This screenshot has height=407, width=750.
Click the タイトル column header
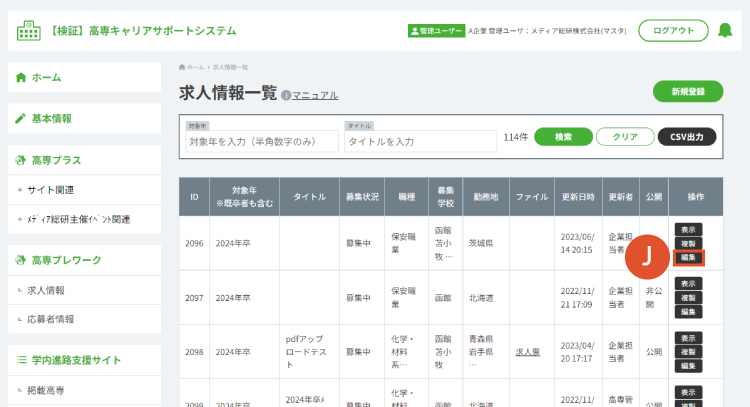coord(309,197)
